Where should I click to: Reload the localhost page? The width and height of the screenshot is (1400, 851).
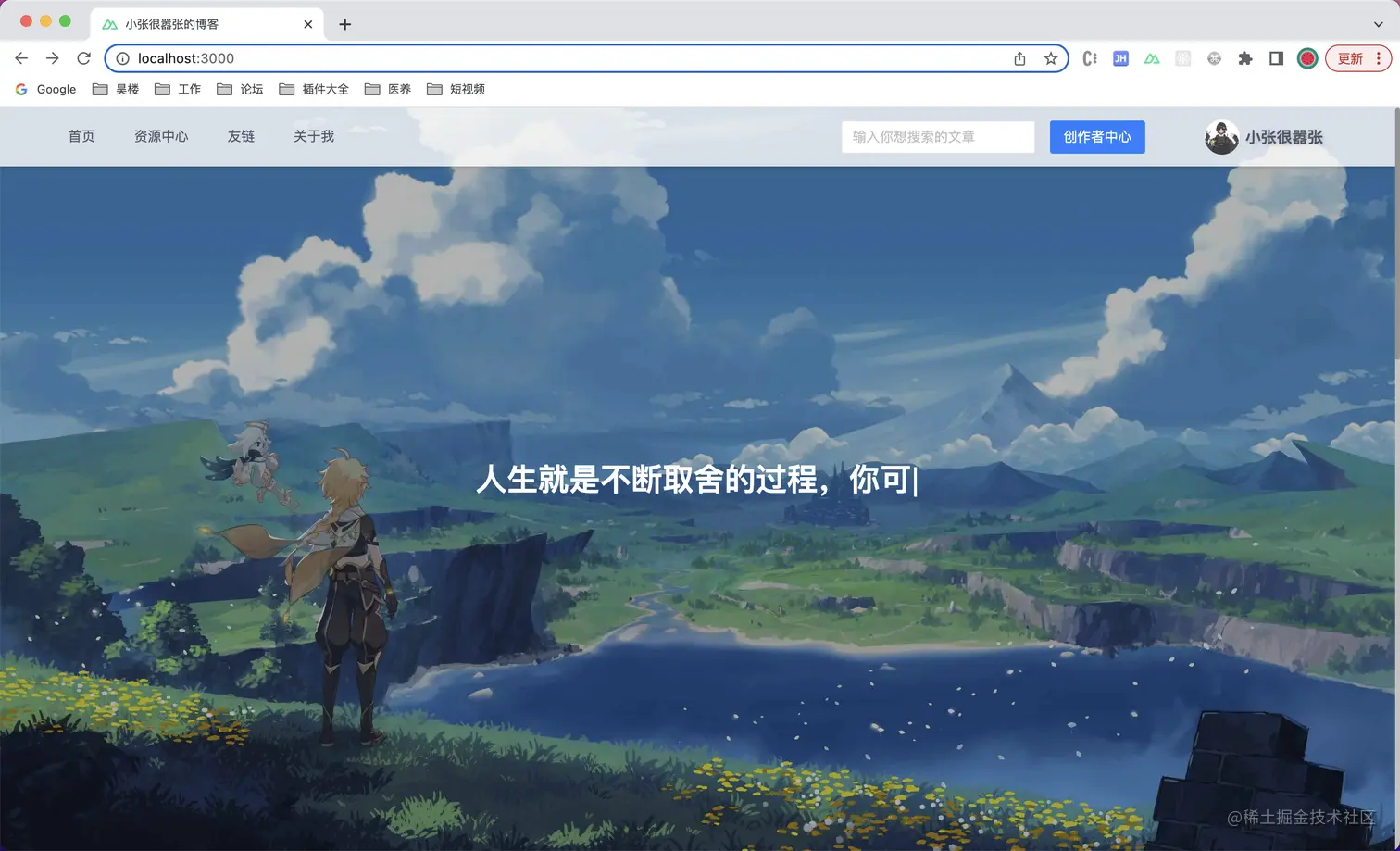point(83,58)
